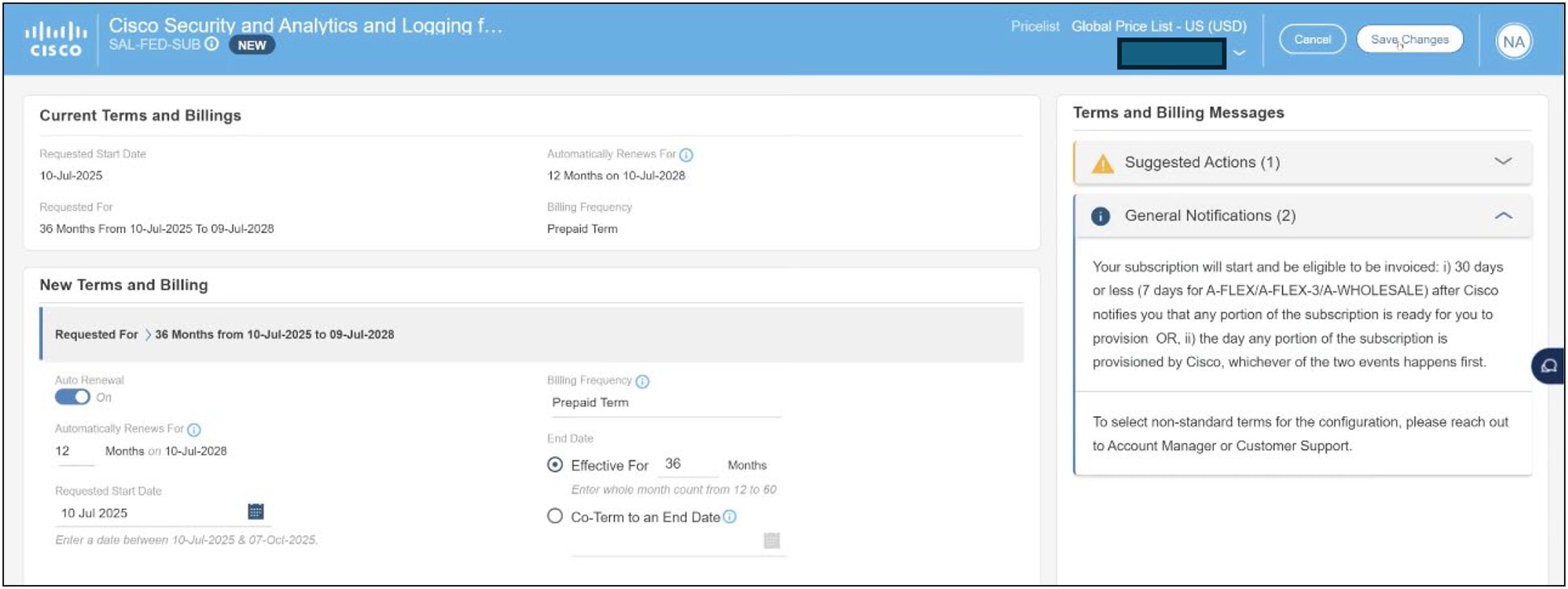This screenshot has height=589, width=1568.
Task: Collapse the General Notifications section
Action: point(1503,216)
